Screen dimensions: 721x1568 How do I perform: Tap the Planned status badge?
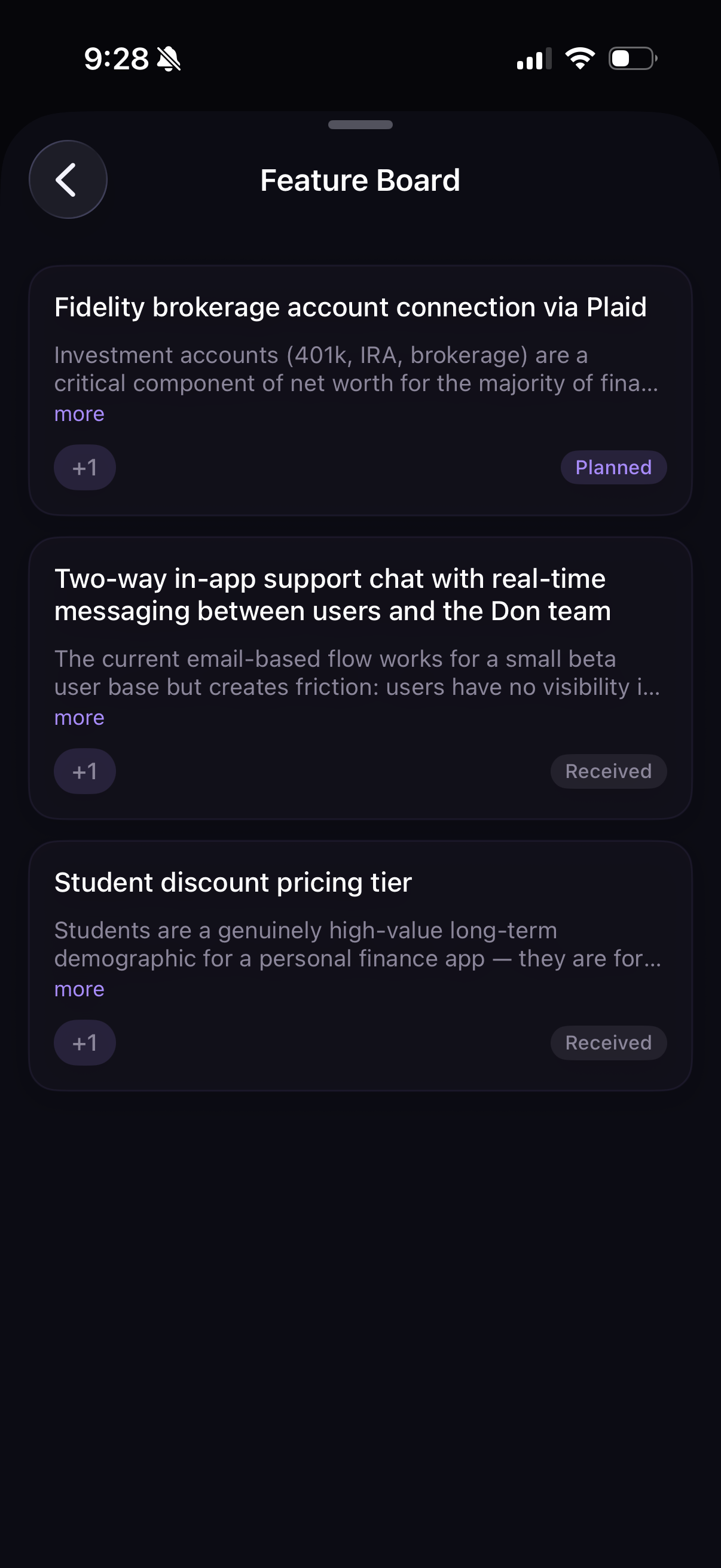(613, 468)
